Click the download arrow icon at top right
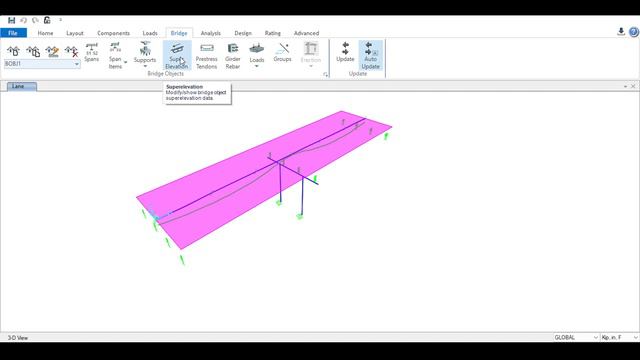The height and width of the screenshot is (360, 640). coord(621,31)
